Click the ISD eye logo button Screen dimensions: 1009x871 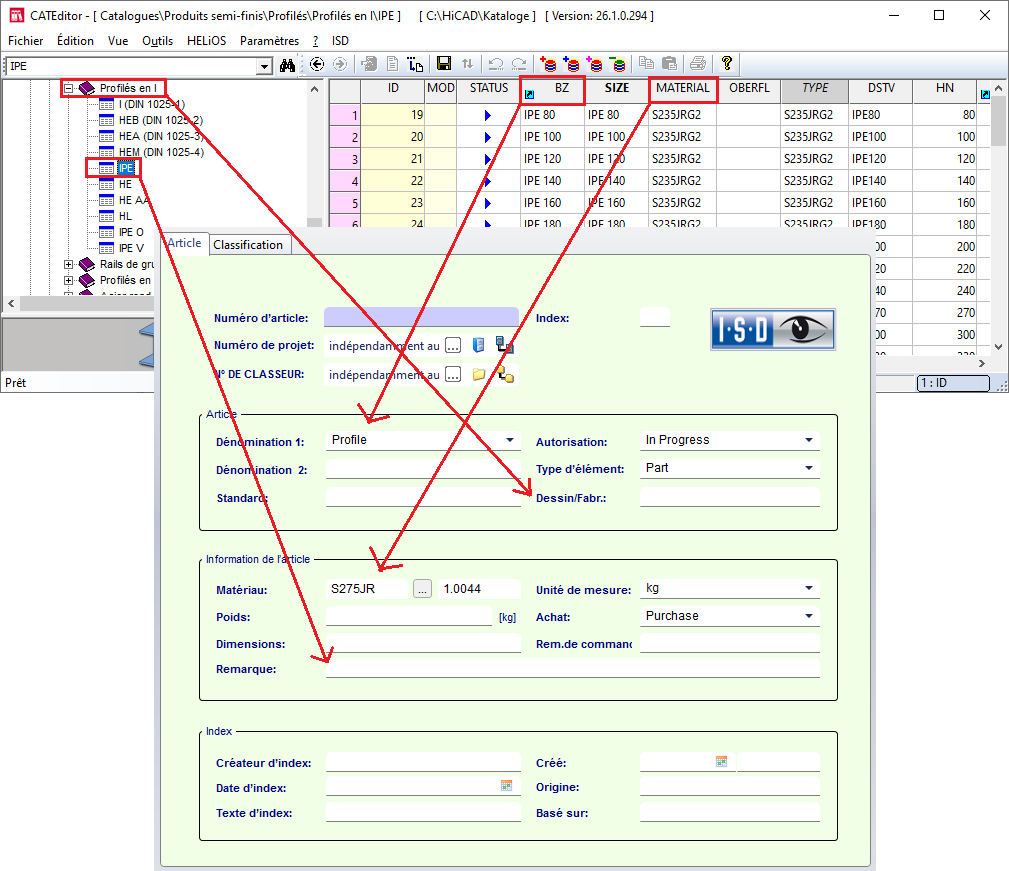(x=772, y=329)
